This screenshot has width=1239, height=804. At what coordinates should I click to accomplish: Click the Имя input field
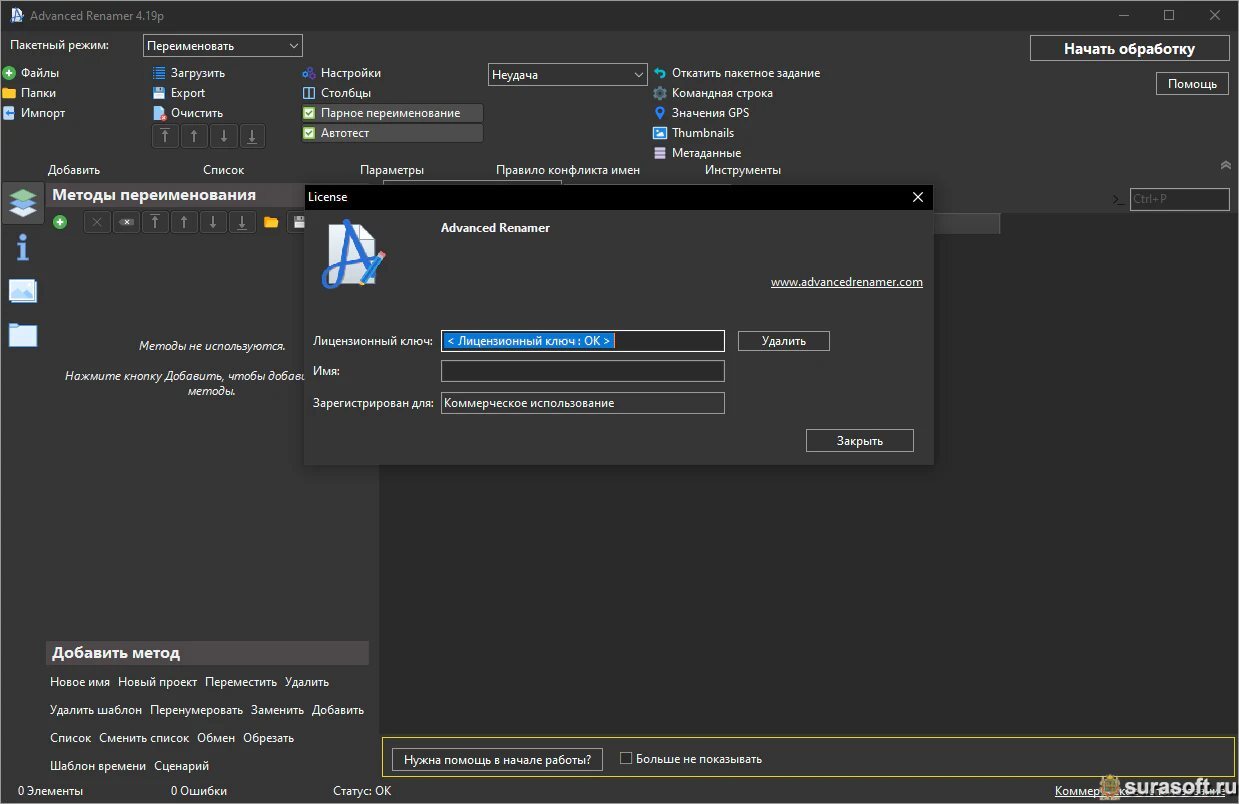pyautogui.click(x=582, y=371)
